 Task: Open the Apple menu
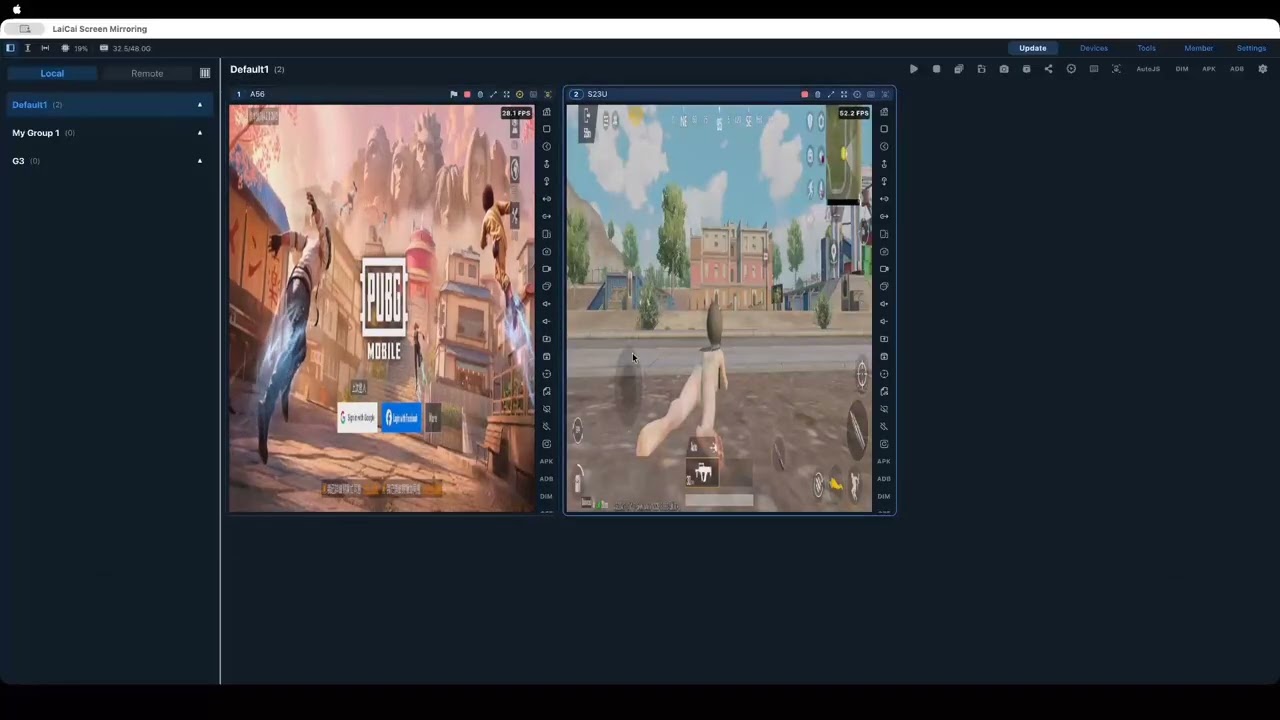point(17,9)
